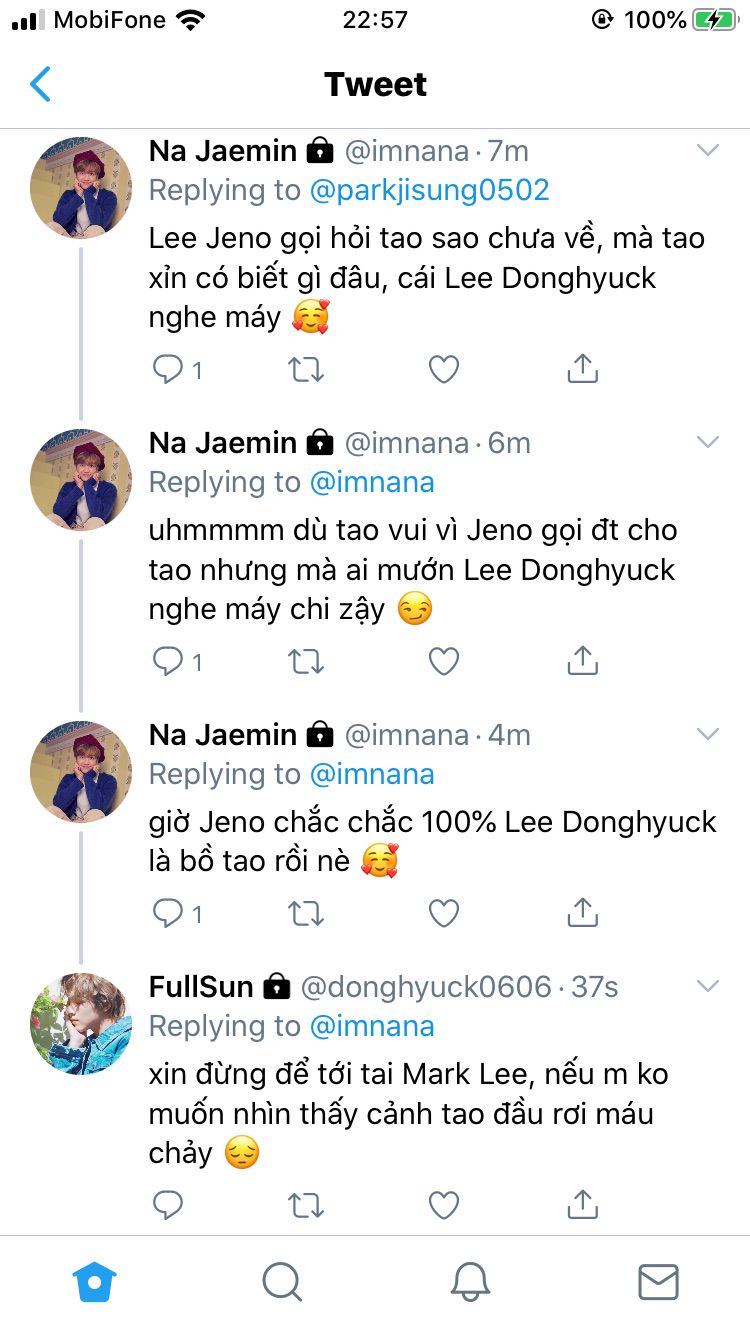Open options chevron on 6m tweet
750x1334 pixels.
707,443
